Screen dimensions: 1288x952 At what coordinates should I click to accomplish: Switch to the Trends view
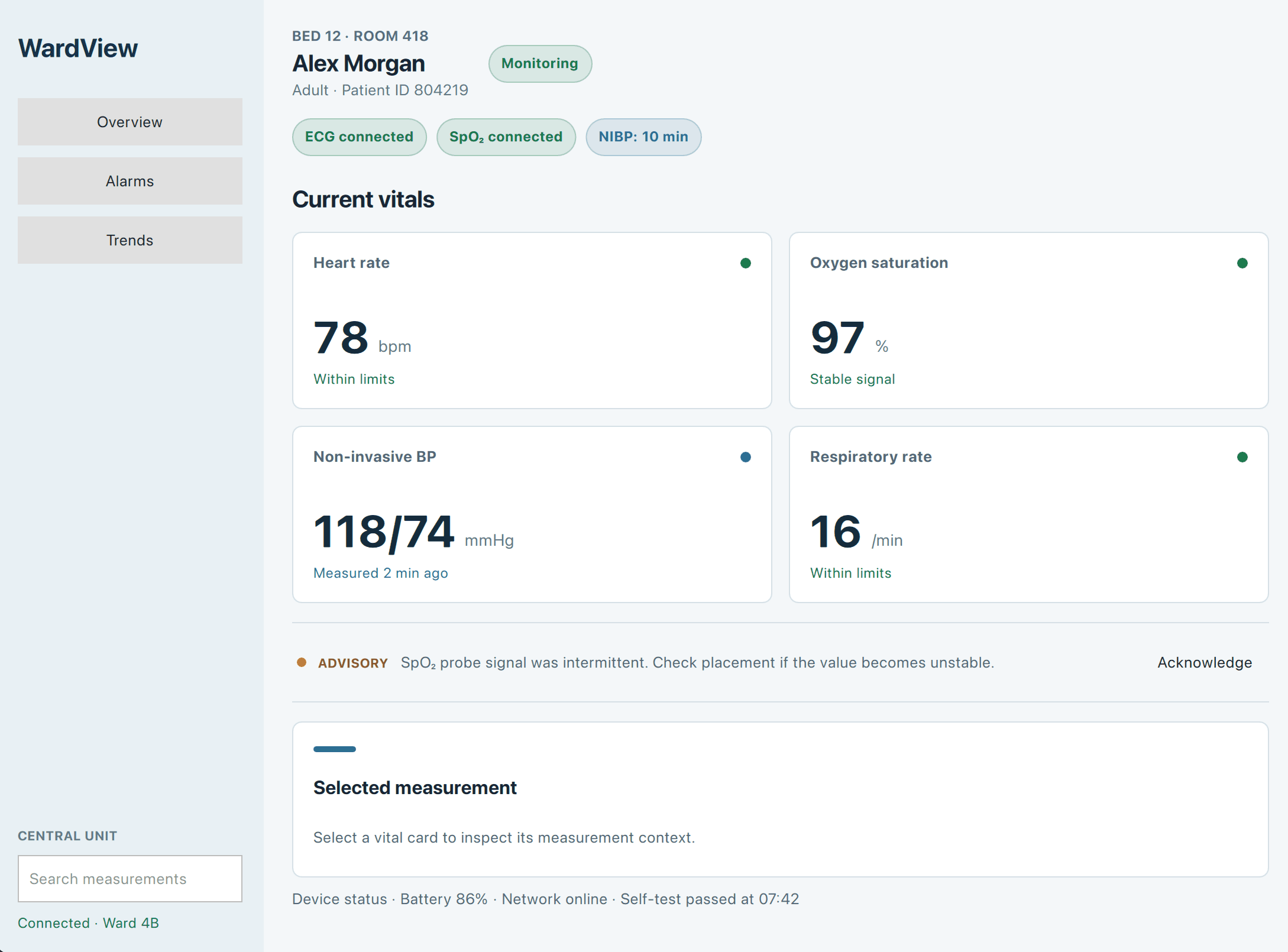(x=130, y=240)
